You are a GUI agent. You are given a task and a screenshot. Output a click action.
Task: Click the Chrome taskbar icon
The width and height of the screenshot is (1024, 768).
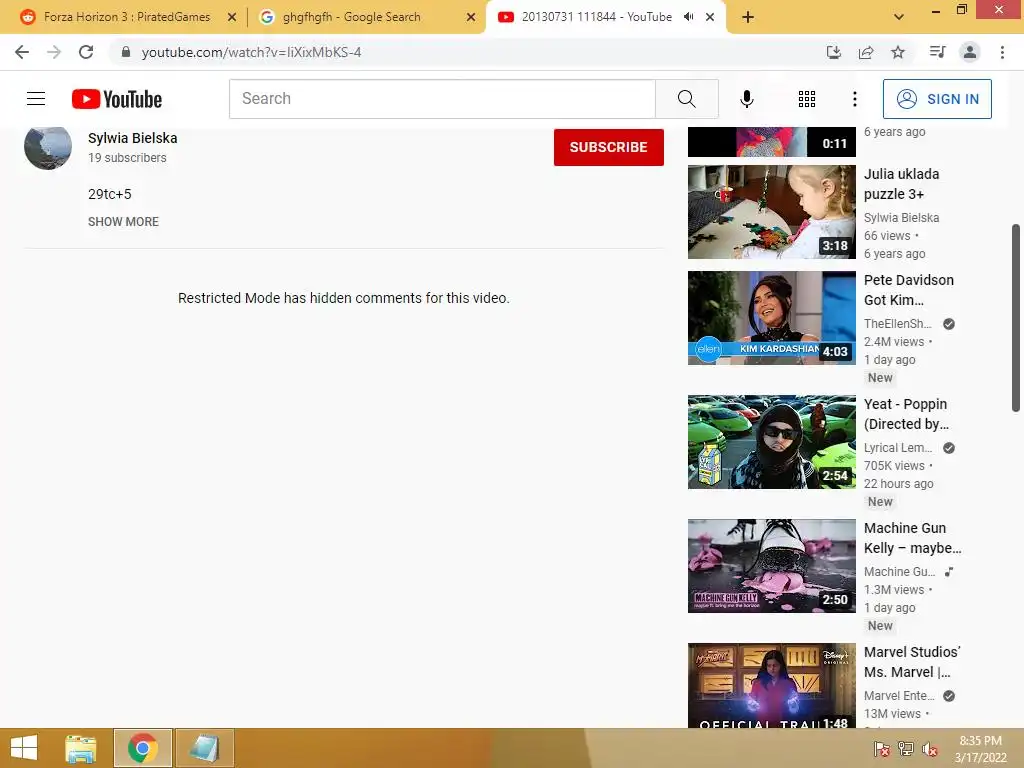click(x=143, y=748)
